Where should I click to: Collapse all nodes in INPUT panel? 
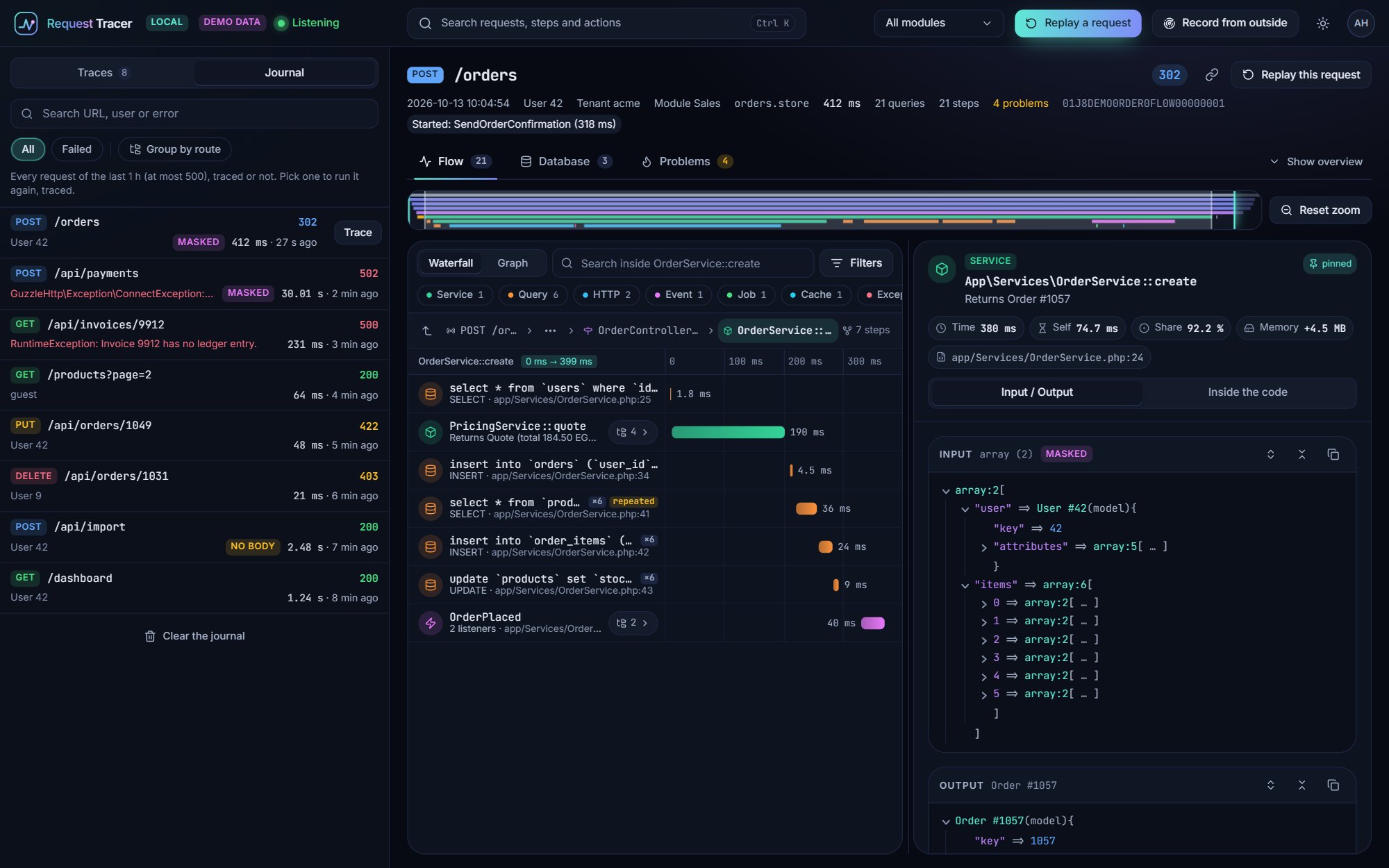click(1301, 454)
